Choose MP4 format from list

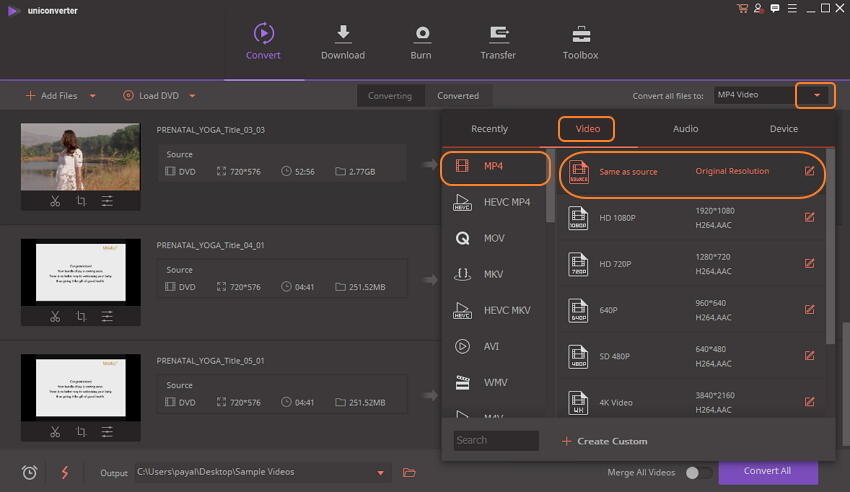coord(495,166)
